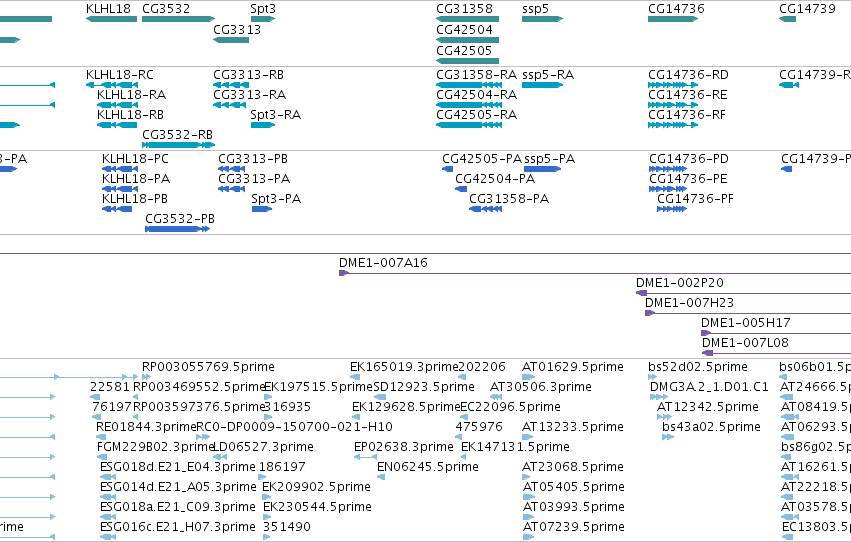Select the CG14736 gene feature

673,19
